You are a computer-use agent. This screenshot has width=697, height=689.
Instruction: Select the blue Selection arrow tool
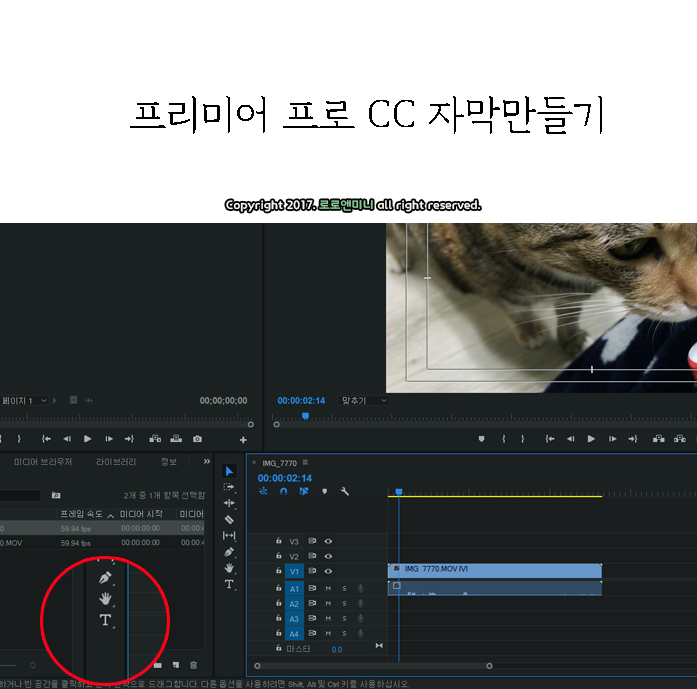229,471
